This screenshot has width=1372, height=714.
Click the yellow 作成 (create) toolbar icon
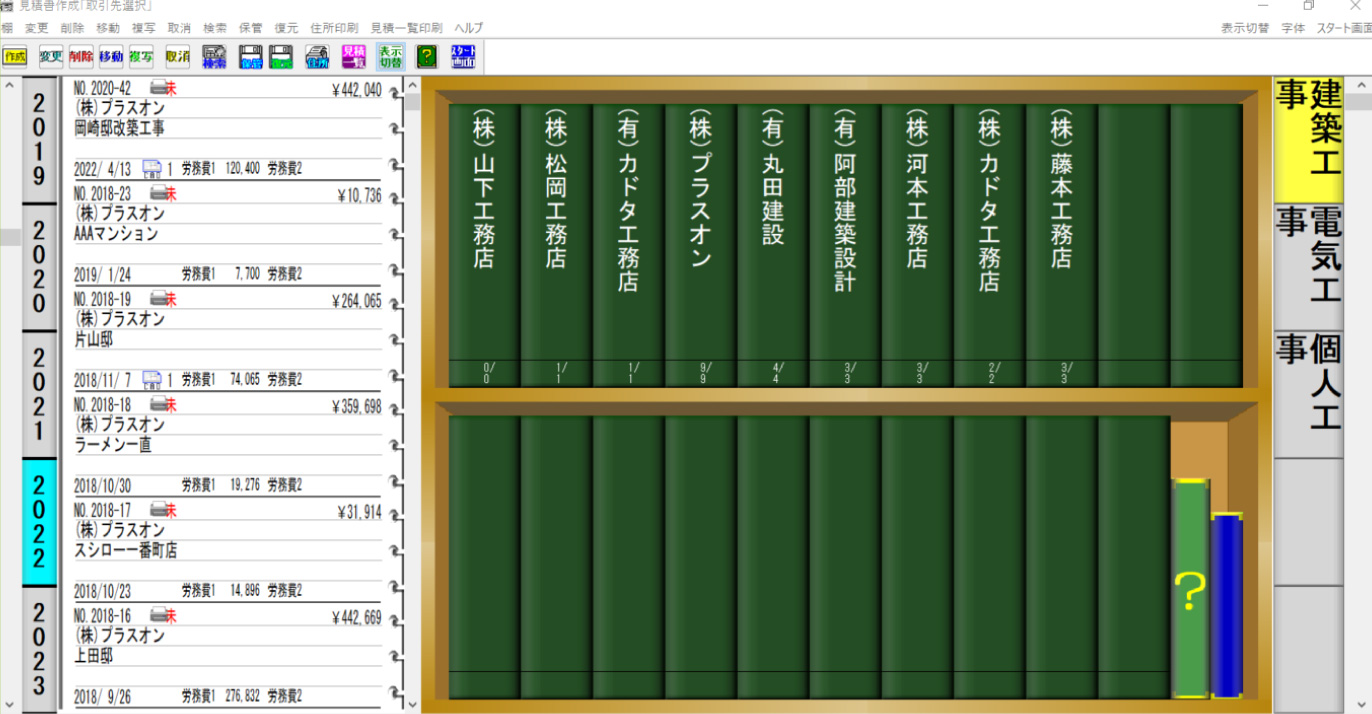coord(14,57)
